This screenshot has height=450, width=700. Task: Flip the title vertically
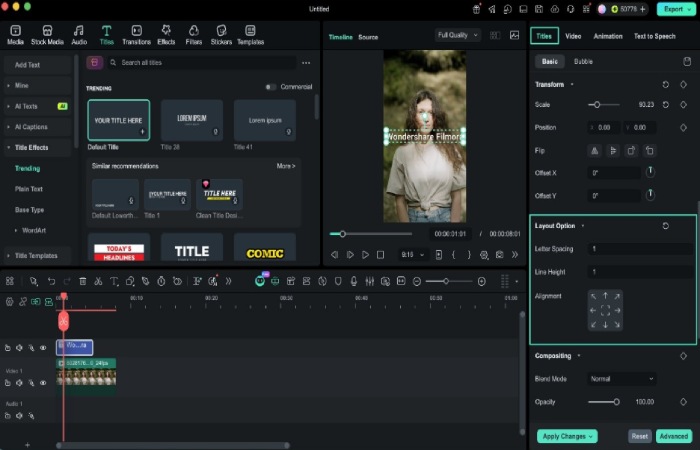613,151
